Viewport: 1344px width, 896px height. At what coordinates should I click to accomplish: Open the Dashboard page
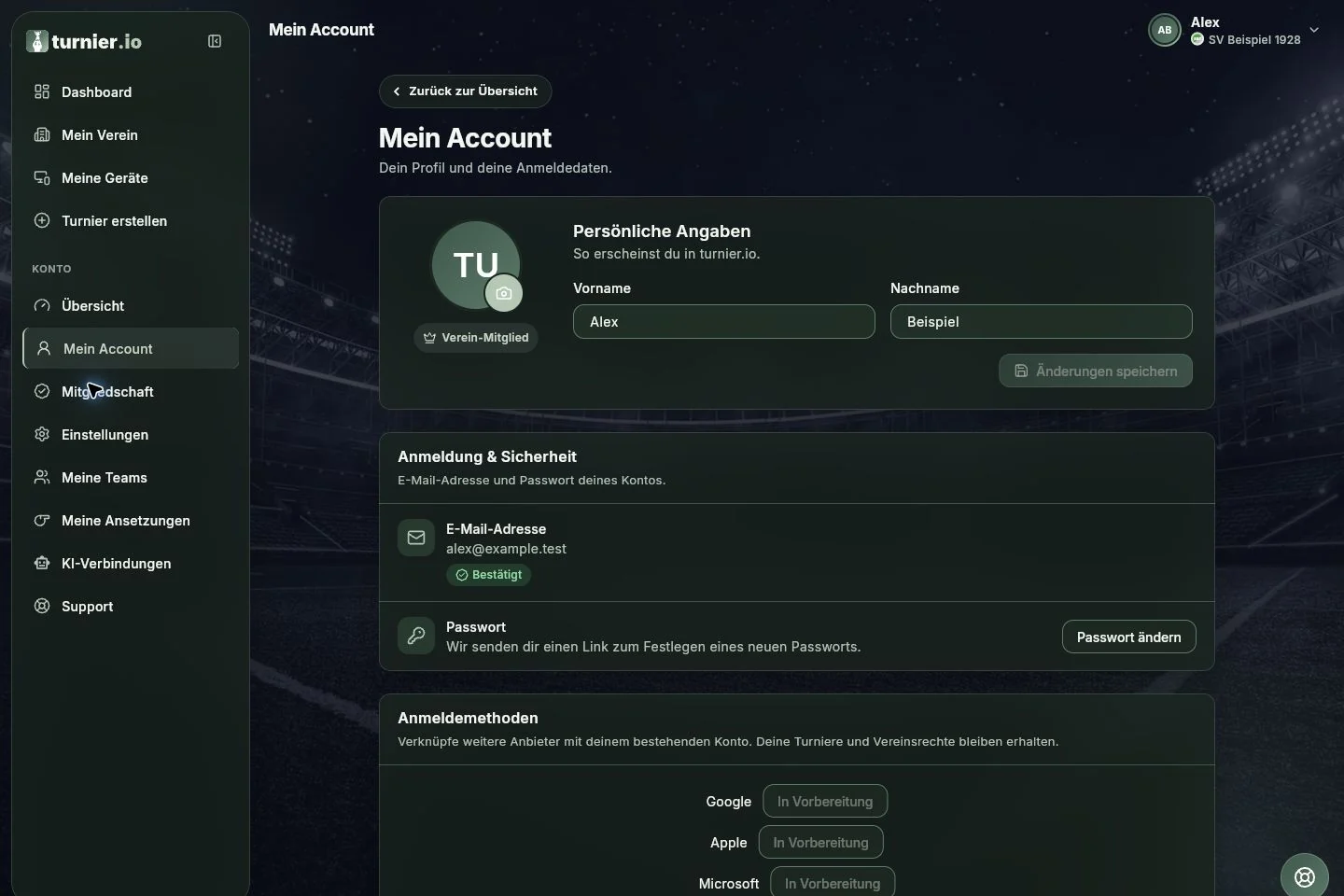tap(131, 91)
